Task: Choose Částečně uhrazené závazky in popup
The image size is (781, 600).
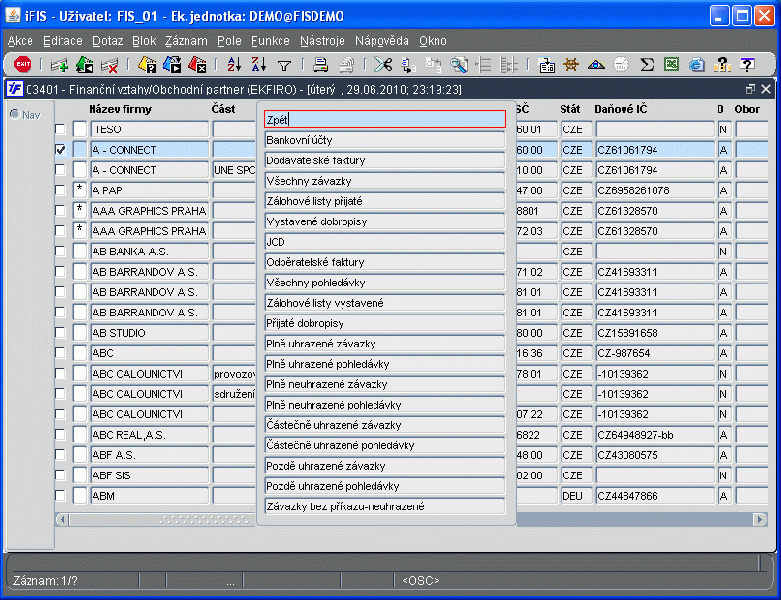Action: [x=385, y=425]
